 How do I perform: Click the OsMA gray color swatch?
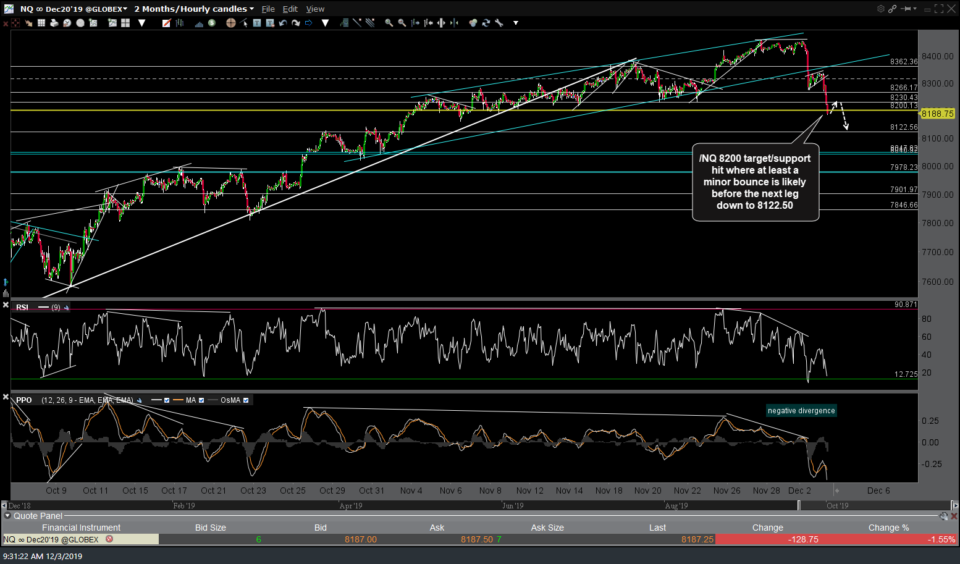(x=212, y=400)
